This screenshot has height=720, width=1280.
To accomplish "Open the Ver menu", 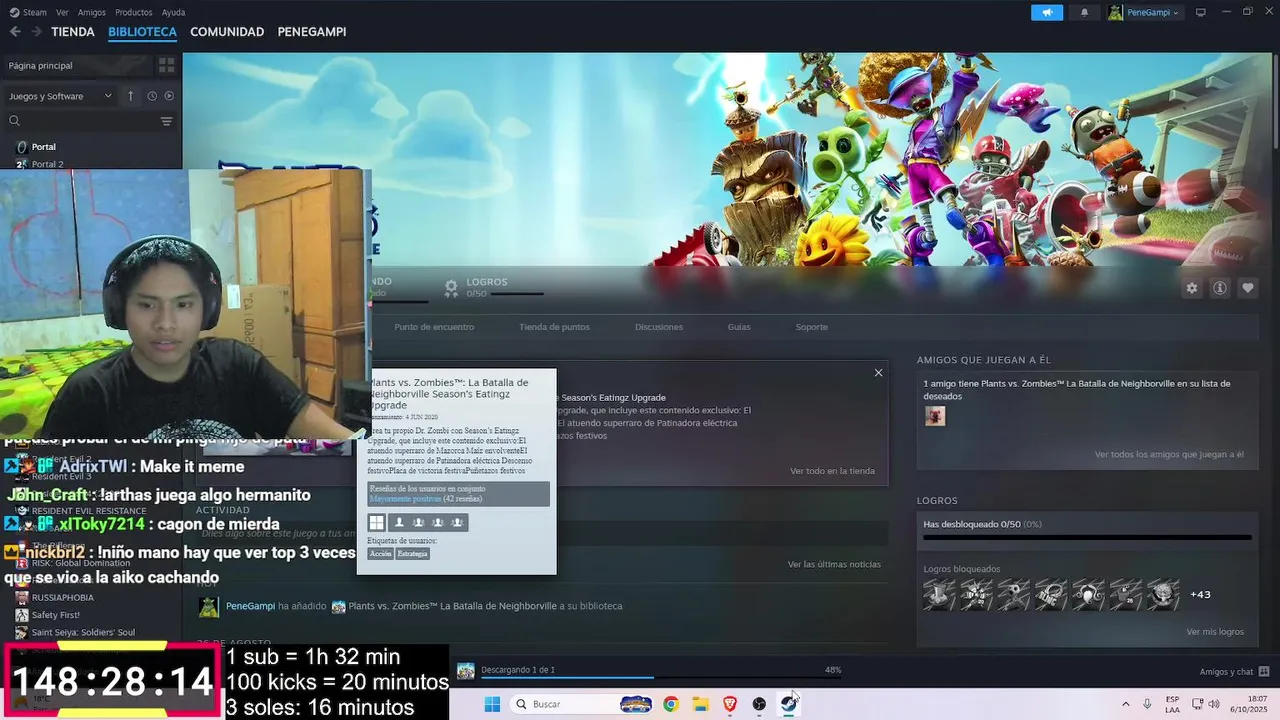I will pos(62,12).
